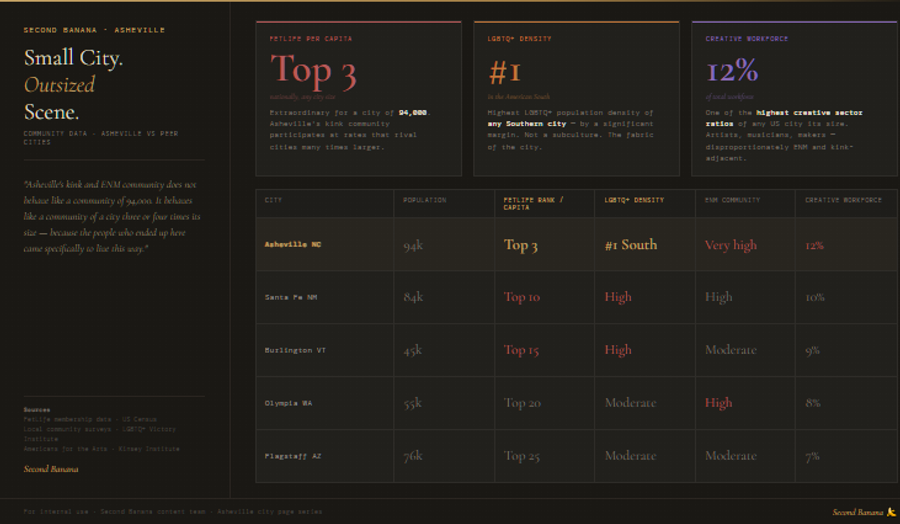Click the 'For internal use' footer note
900x524 pixels.
(x=173, y=511)
